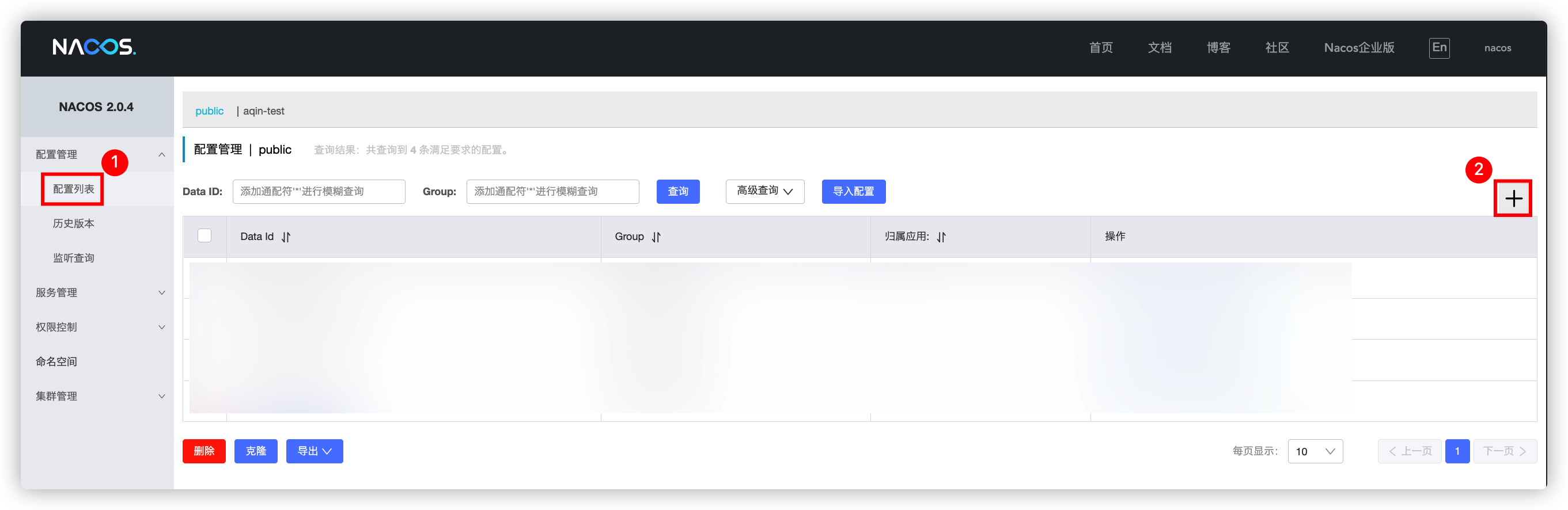This screenshot has width=1568, height=510.
Task: Switch language using the En button
Action: (x=1439, y=47)
